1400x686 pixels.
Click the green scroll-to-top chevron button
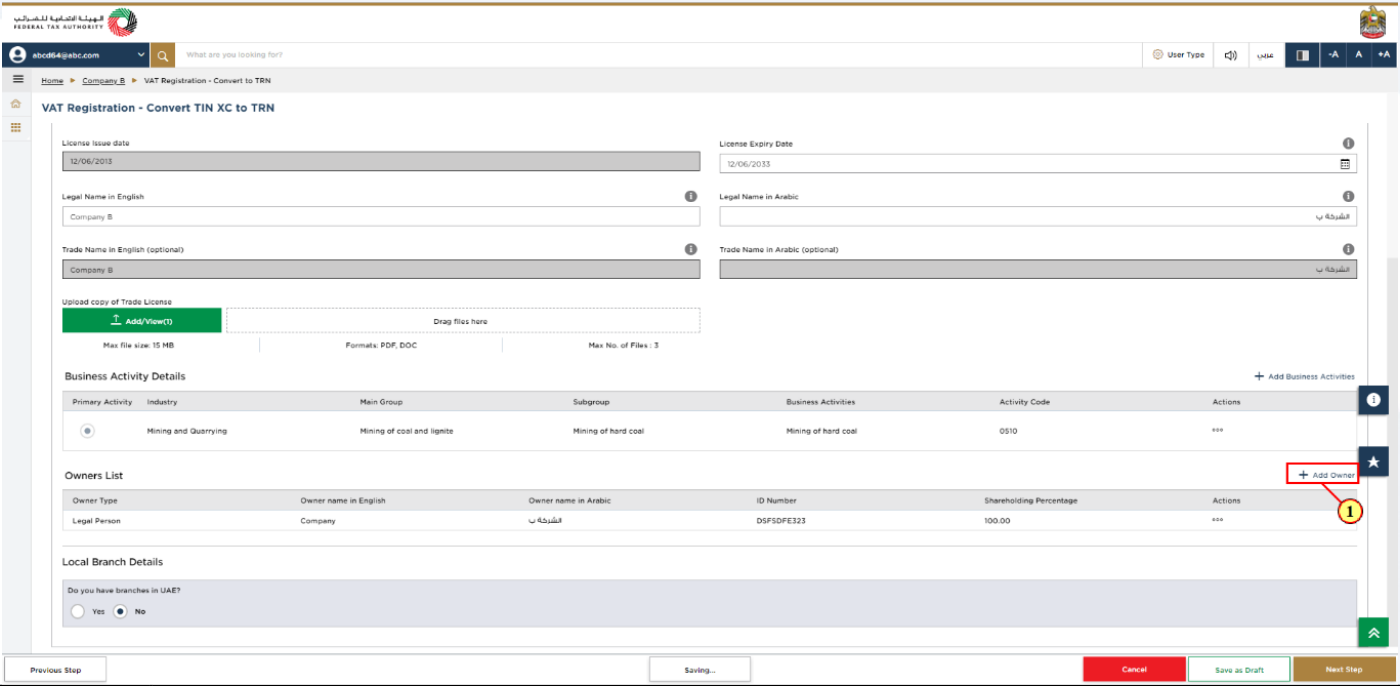(1373, 632)
